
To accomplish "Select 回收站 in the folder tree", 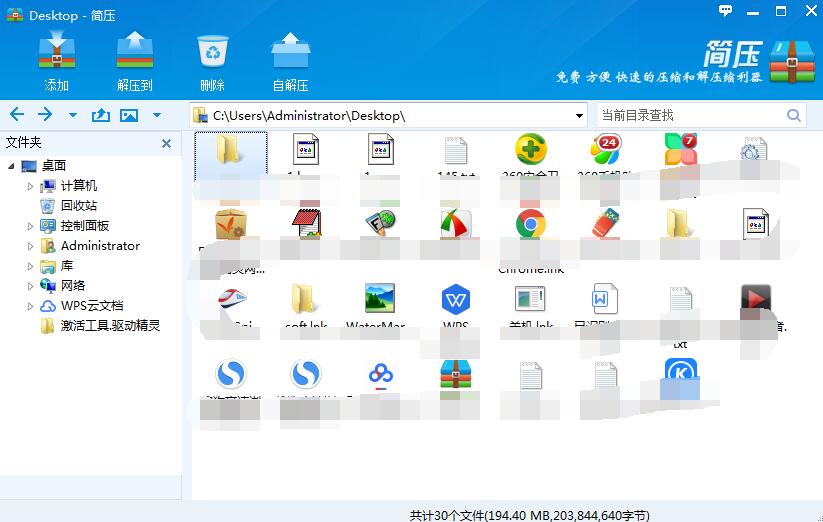I will pos(79,206).
